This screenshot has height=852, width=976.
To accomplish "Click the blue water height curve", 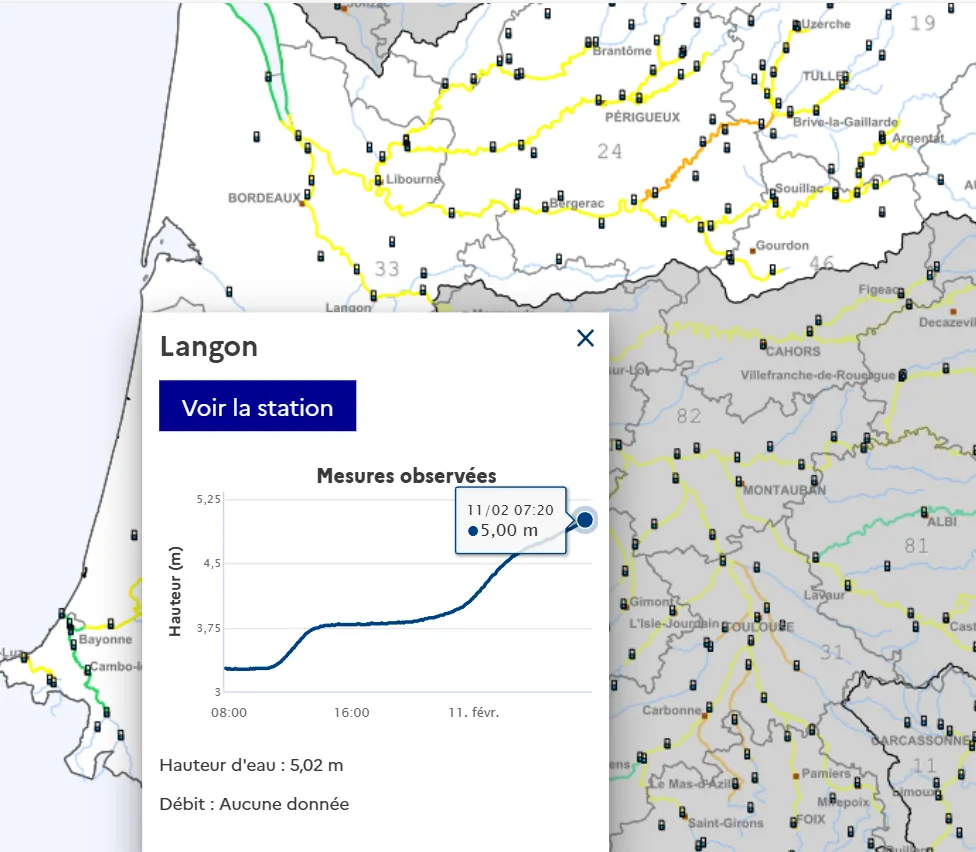I will click(380, 622).
